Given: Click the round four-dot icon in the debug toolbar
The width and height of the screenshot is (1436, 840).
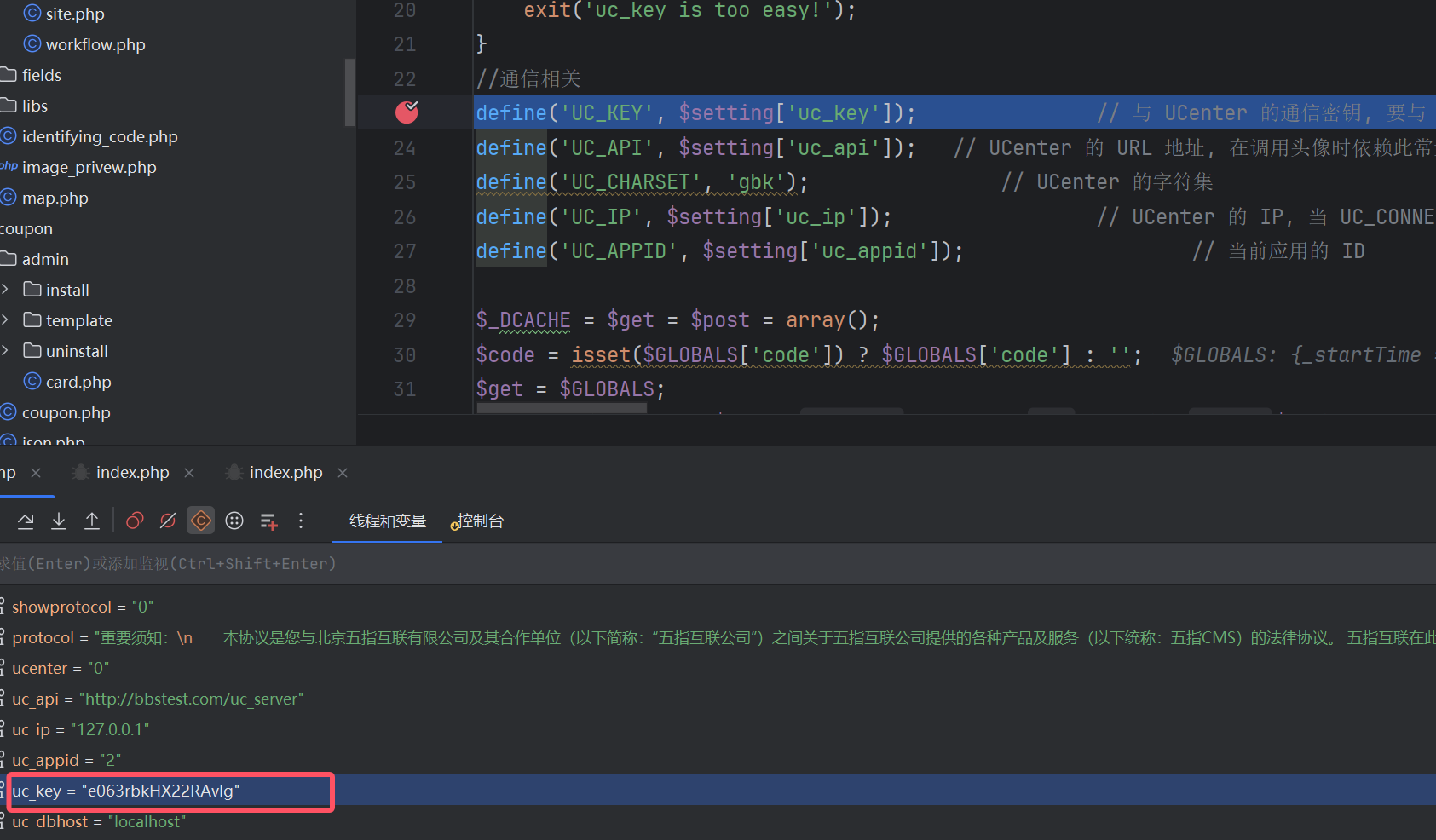Looking at the screenshot, I should [x=234, y=521].
